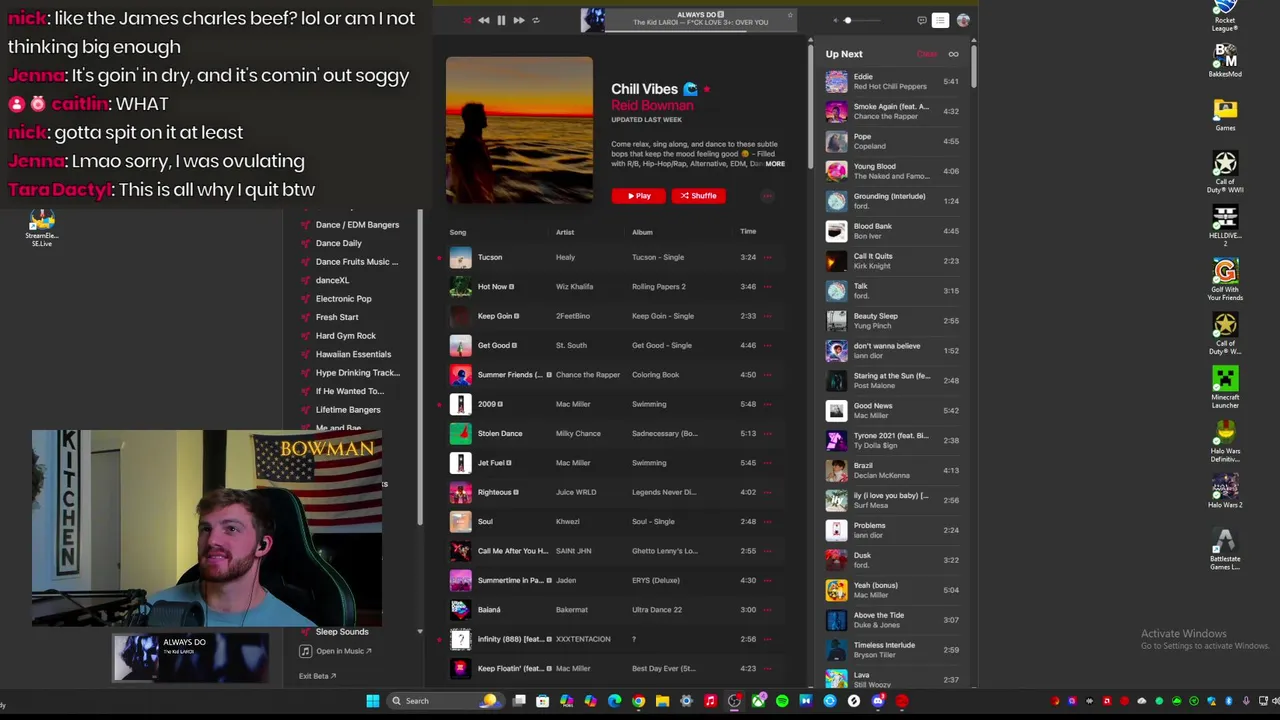Open Reid Bowman curator link
The image size is (1280, 720).
pos(652,105)
